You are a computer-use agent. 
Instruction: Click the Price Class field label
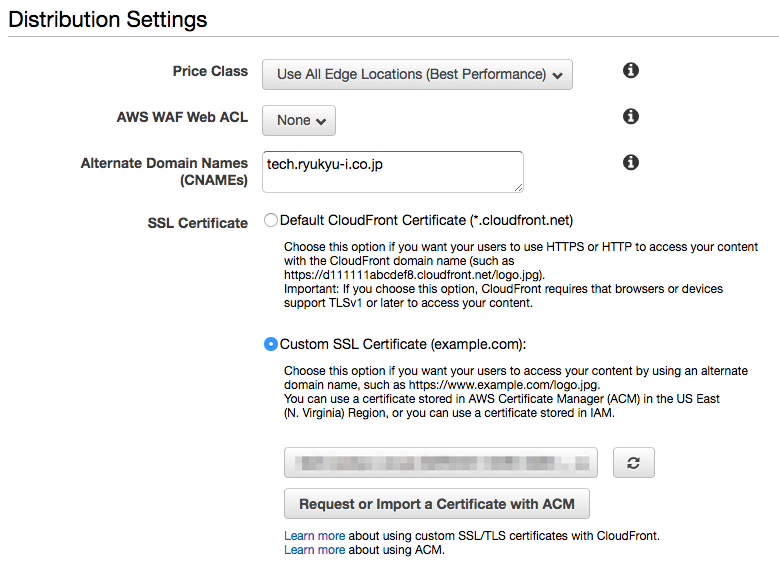210,71
